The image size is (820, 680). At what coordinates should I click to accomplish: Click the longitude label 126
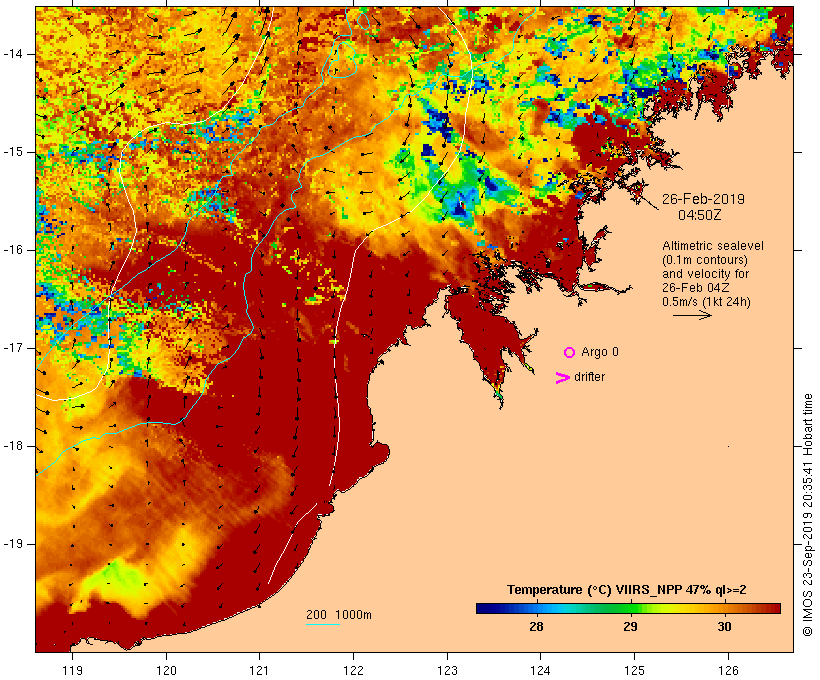pos(728,671)
